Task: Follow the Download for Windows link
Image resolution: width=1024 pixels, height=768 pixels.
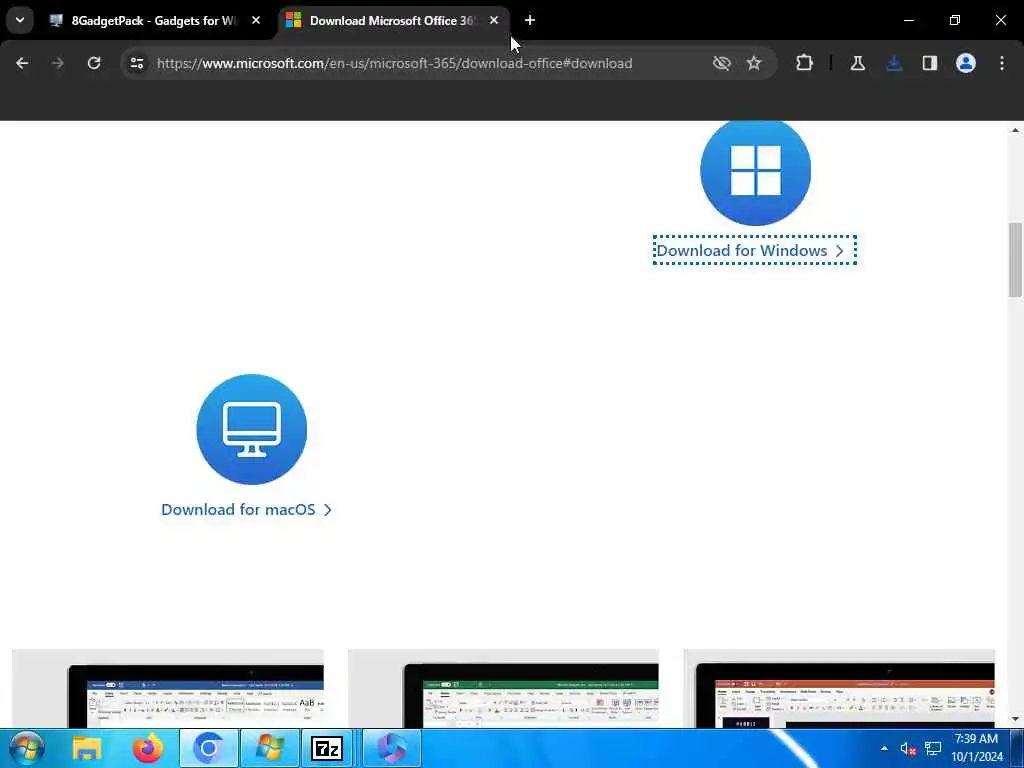Action: tap(754, 251)
